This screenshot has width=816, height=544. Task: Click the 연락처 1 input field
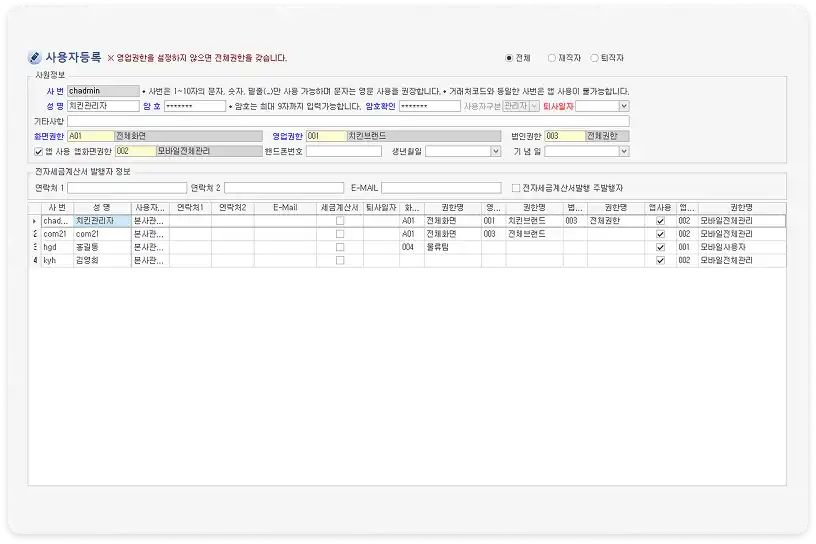click(x=127, y=188)
